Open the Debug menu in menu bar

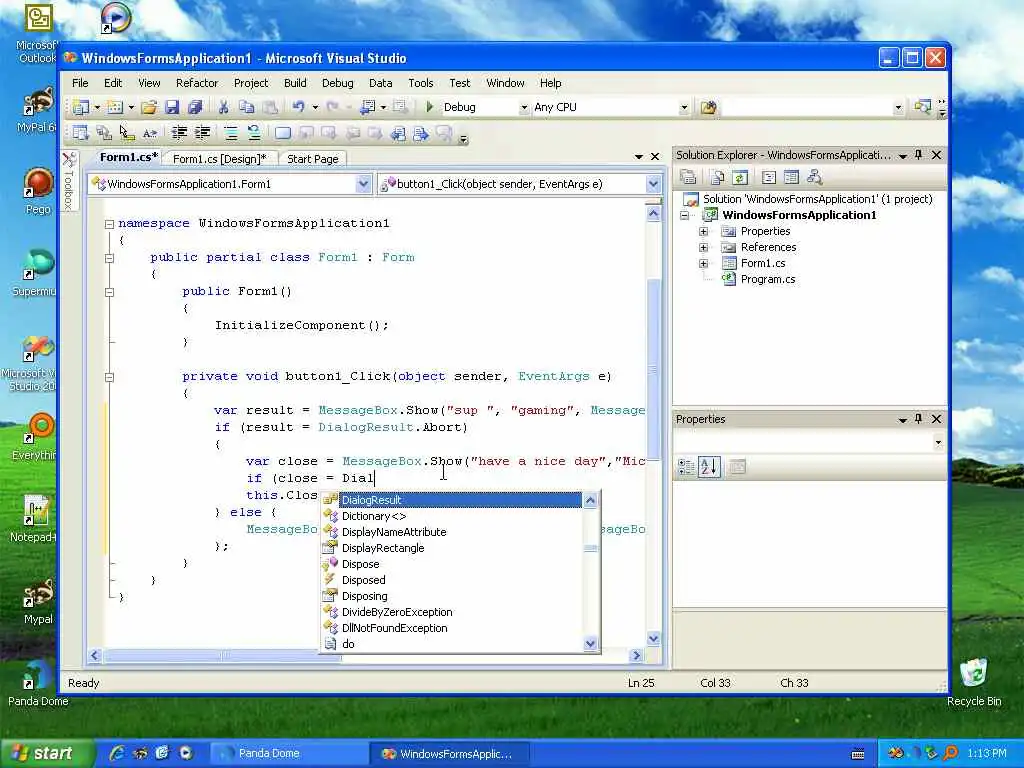click(338, 83)
